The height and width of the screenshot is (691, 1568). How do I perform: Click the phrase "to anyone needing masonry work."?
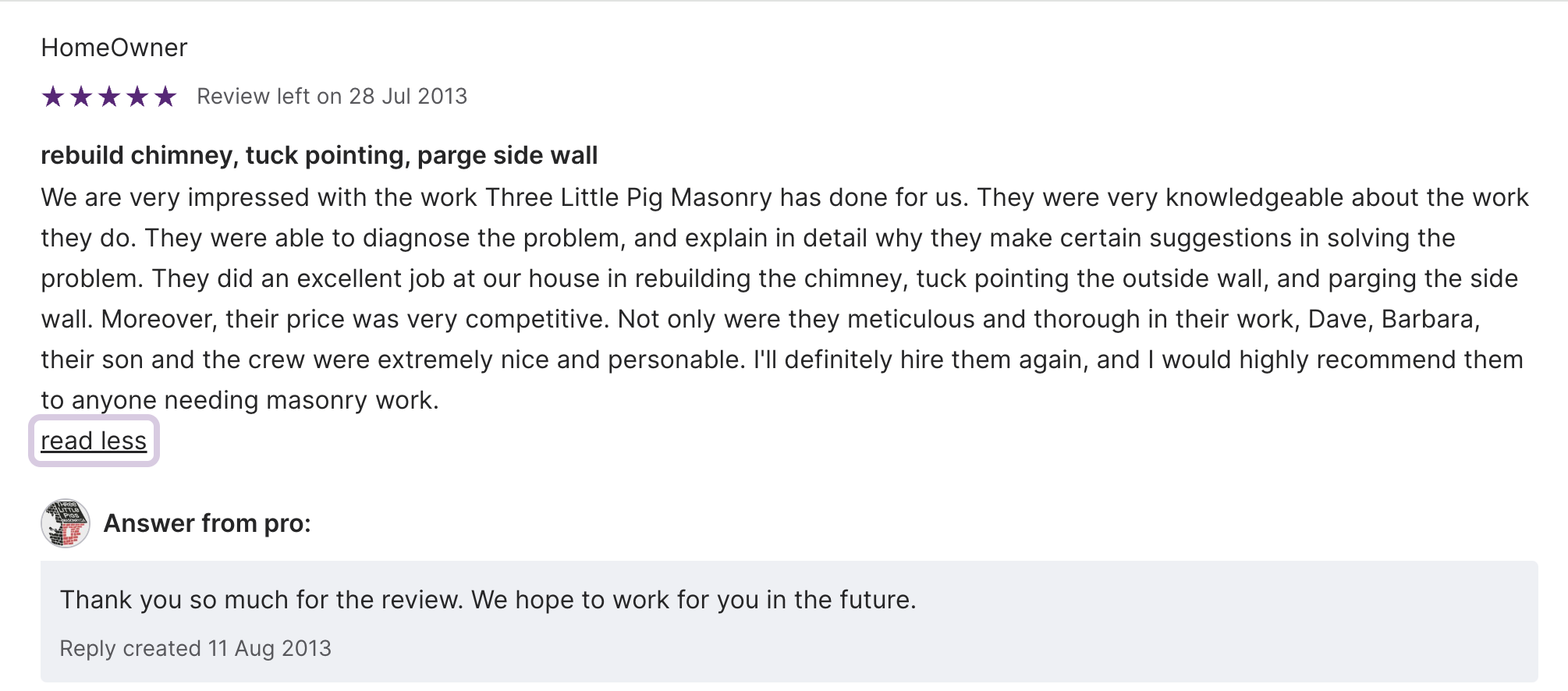239,400
